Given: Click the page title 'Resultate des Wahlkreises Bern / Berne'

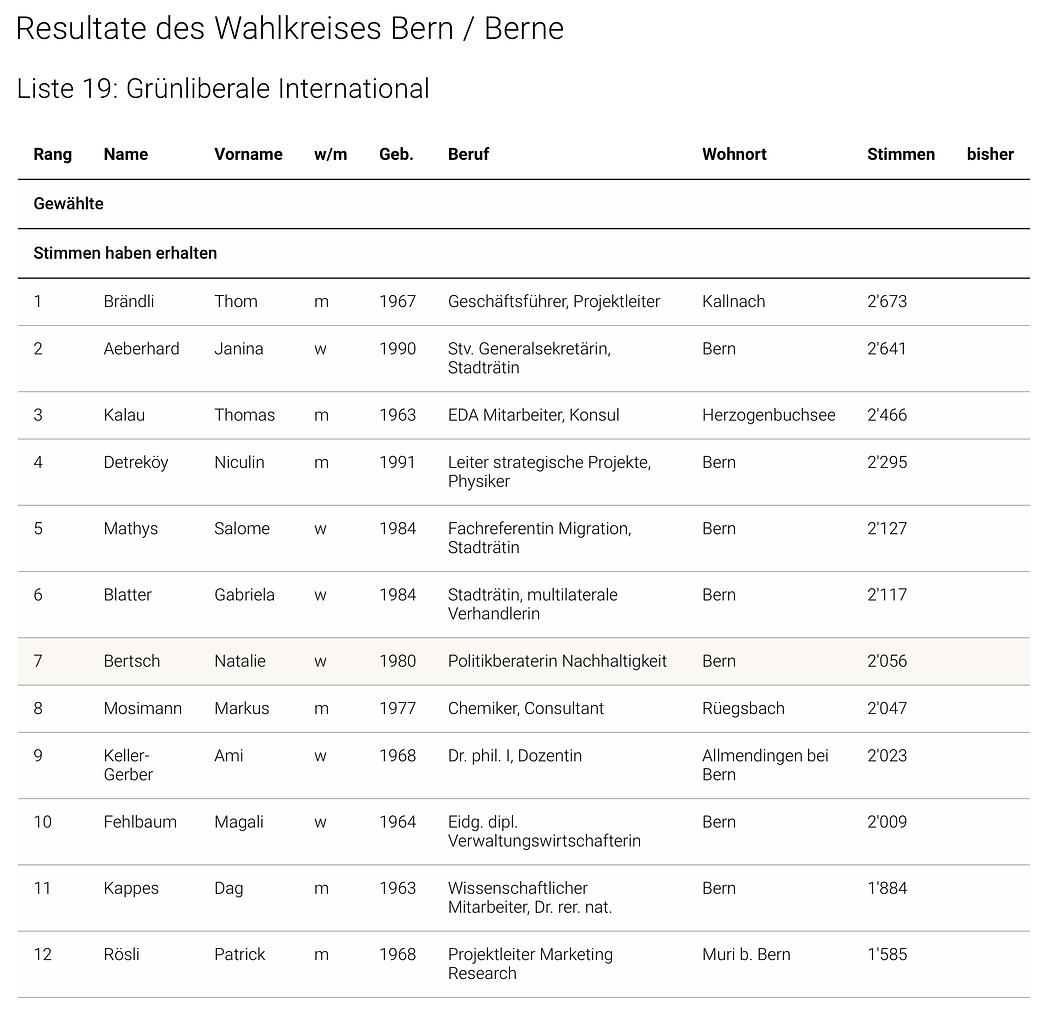Looking at the screenshot, I should pyautogui.click(x=289, y=28).
